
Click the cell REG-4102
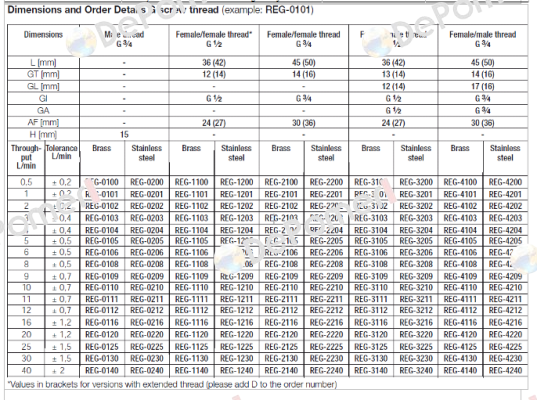tap(460, 206)
